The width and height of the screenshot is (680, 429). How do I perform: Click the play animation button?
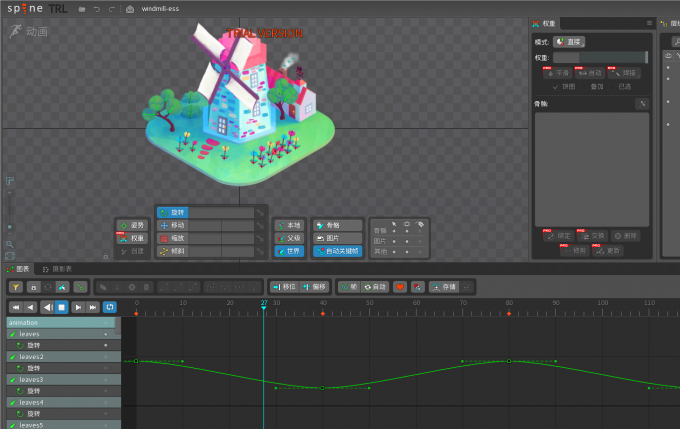click(x=62, y=307)
